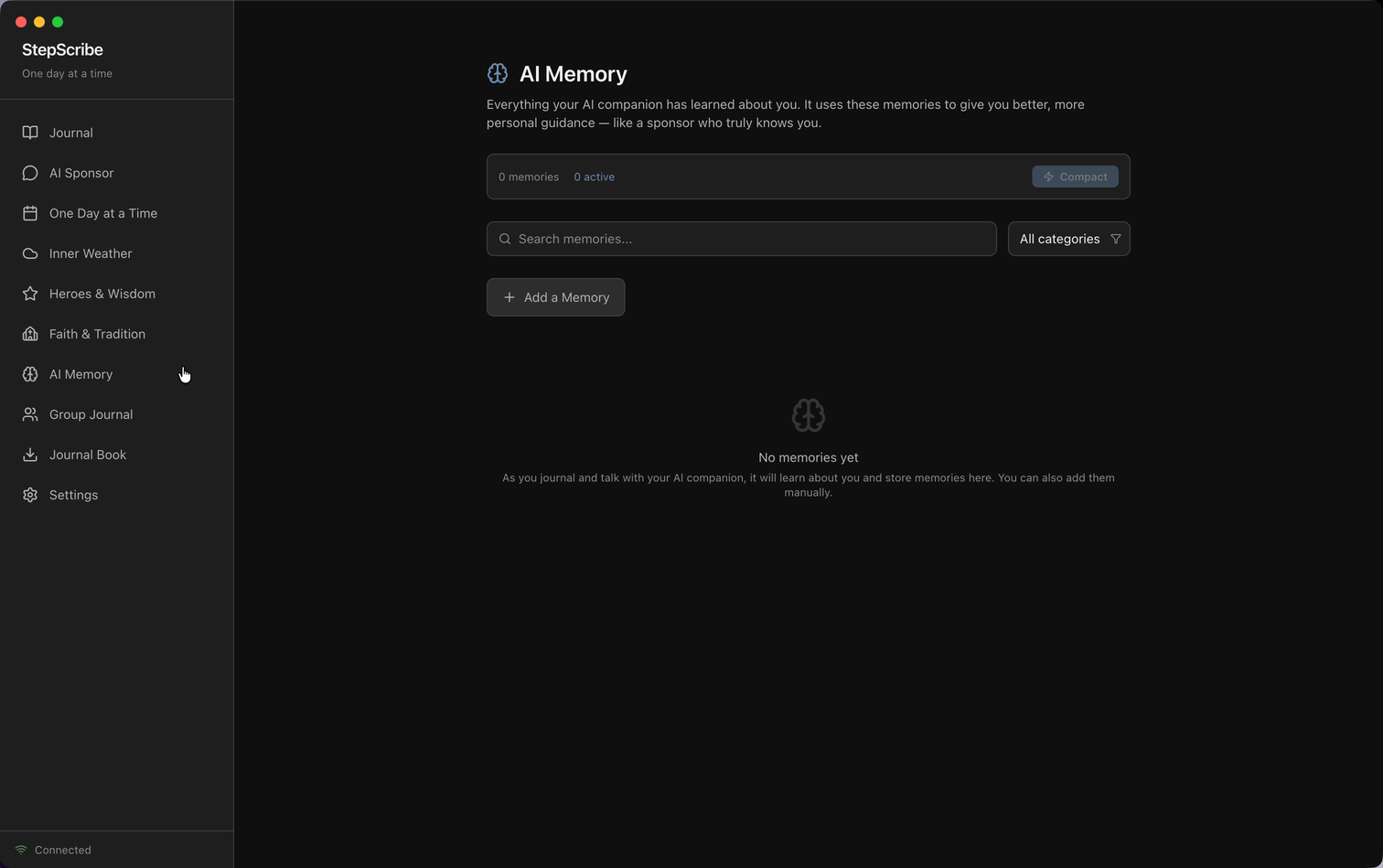Screen dimensions: 1383x868
Task: Click the Connected status indicator
Action: coord(53,850)
